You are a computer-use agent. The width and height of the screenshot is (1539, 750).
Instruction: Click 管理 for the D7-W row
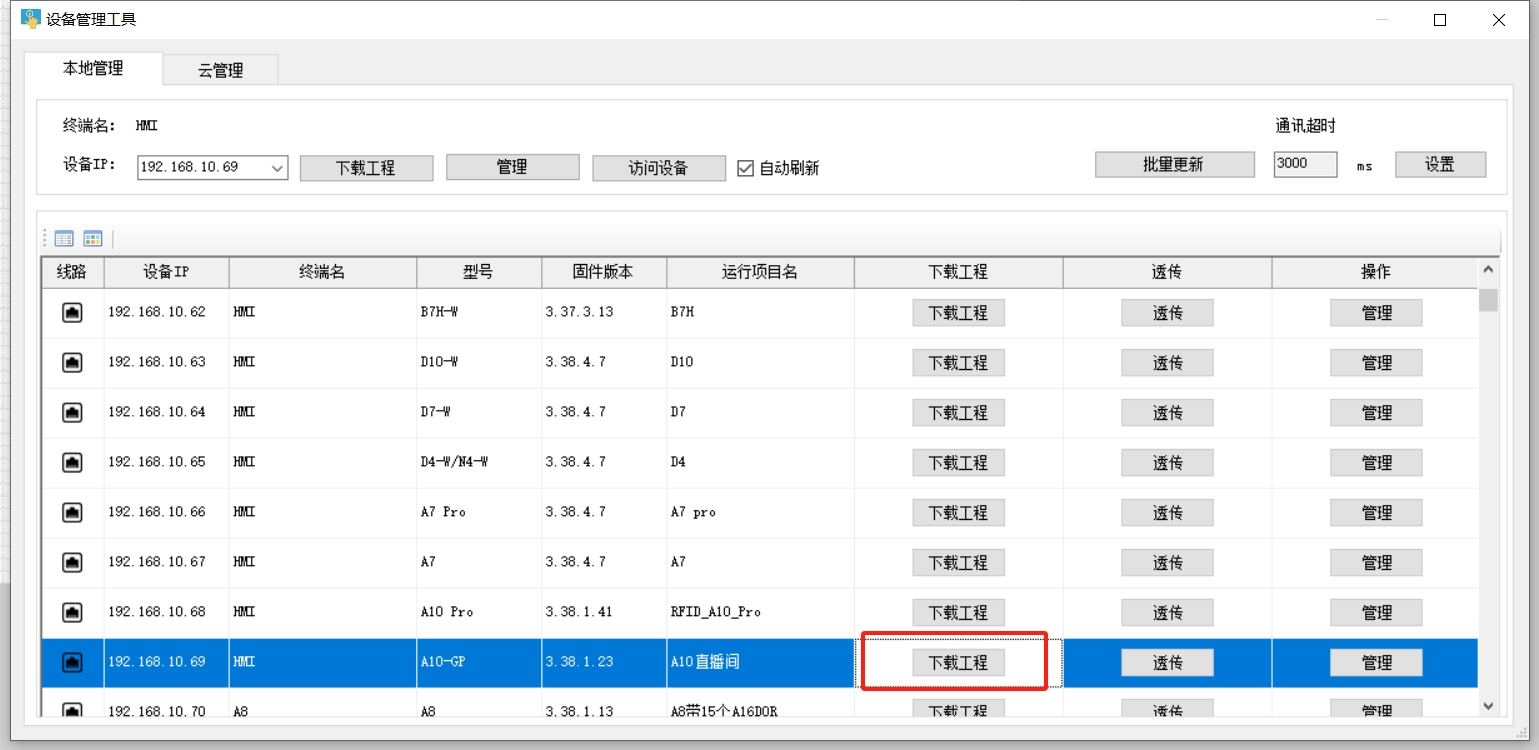(1376, 413)
